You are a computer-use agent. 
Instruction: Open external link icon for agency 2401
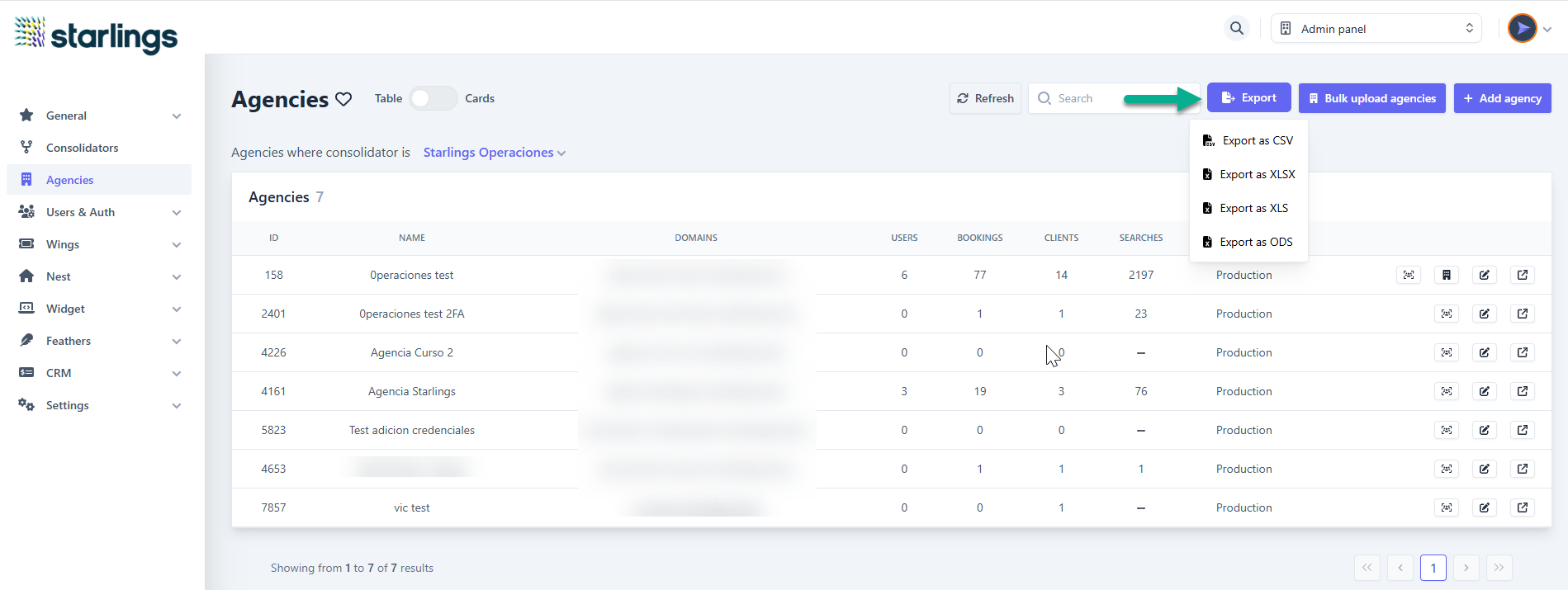(1522, 314)
